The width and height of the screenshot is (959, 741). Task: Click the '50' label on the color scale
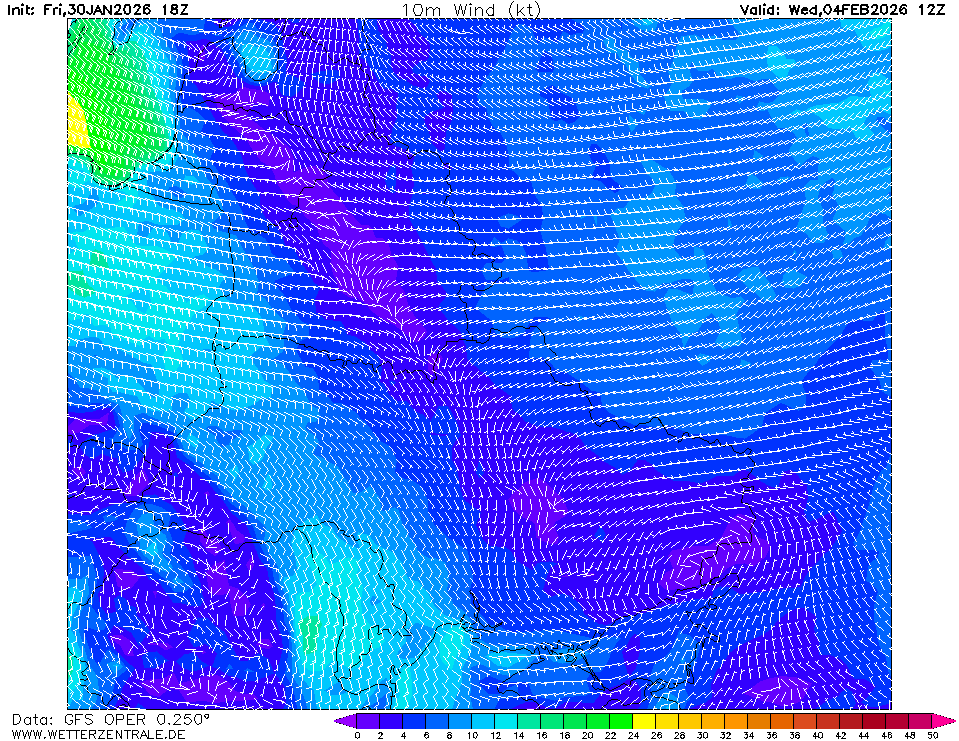coord(932,735)
